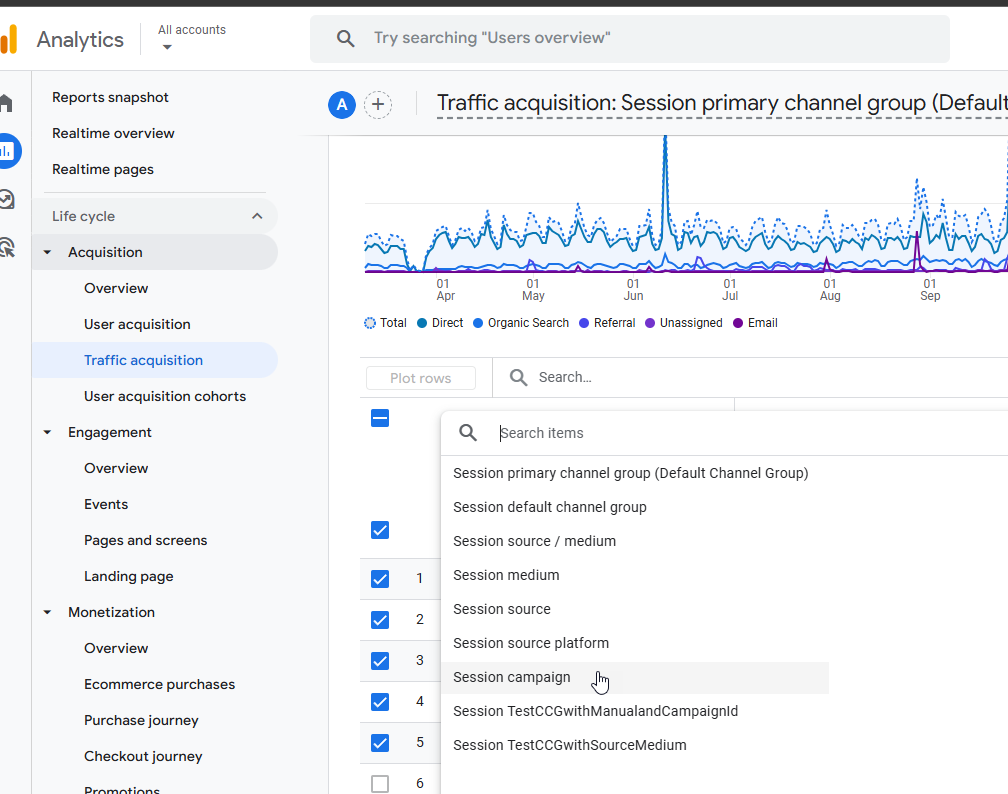1008x794 pixels.
Task: Toggle the select-all rows checkbox with dash
Action: [x=380, y=419]
